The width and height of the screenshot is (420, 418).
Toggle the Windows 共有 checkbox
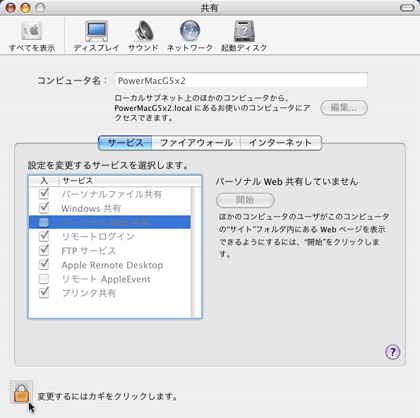pos(44,208)
